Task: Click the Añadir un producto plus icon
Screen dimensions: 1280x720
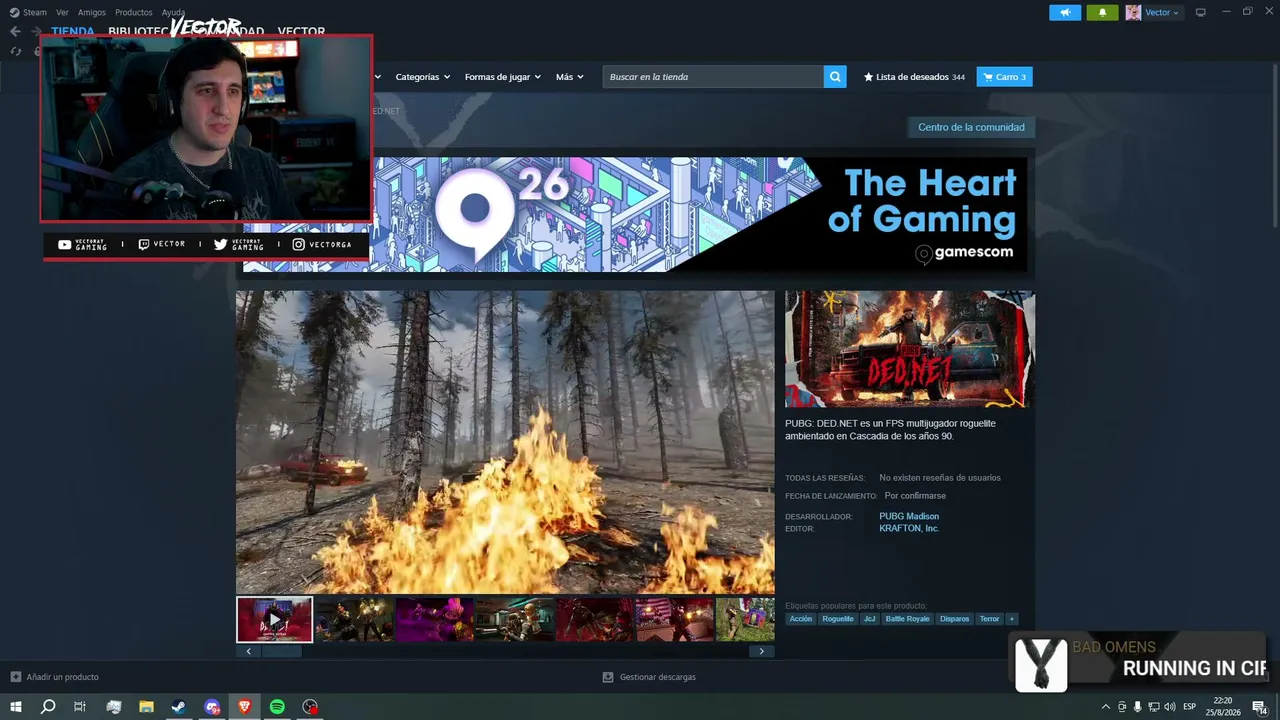Action: tap(16, 677)
